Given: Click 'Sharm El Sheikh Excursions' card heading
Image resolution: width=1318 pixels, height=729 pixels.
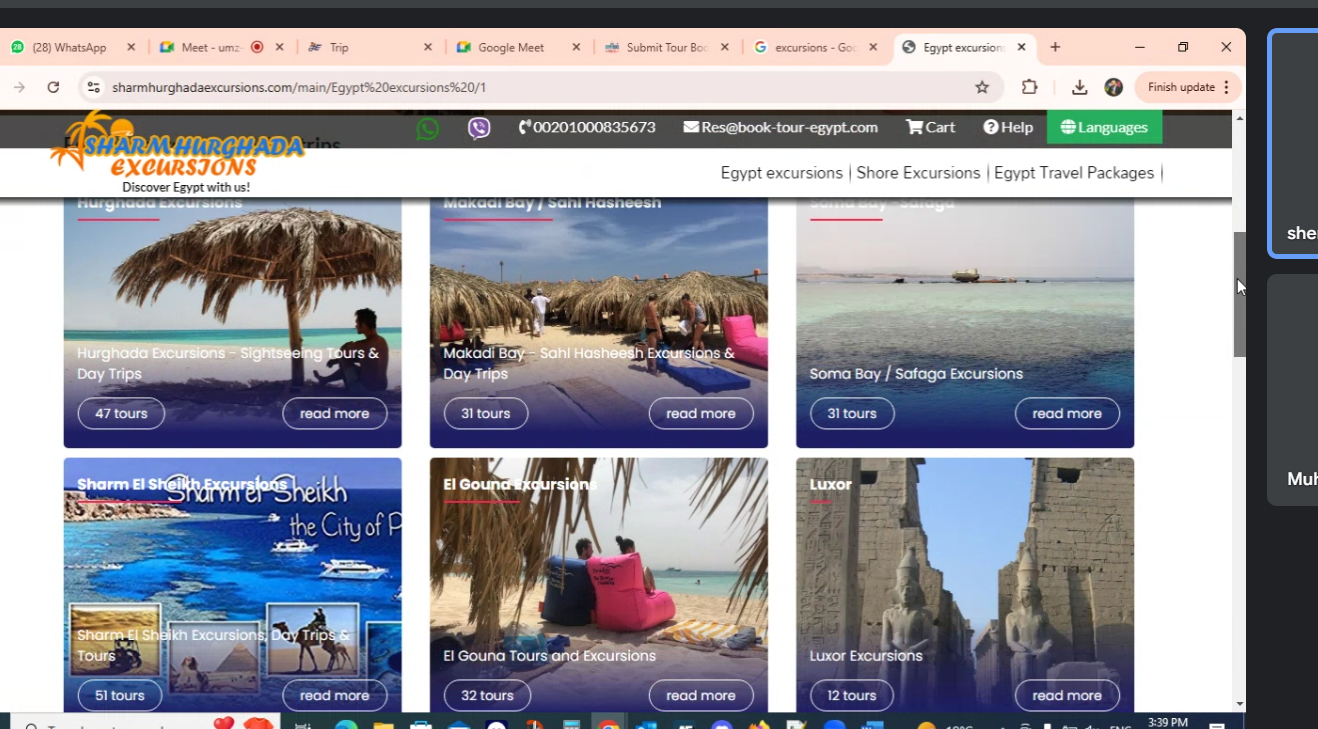Looking at the screenshot, I should tap(182, 484).
